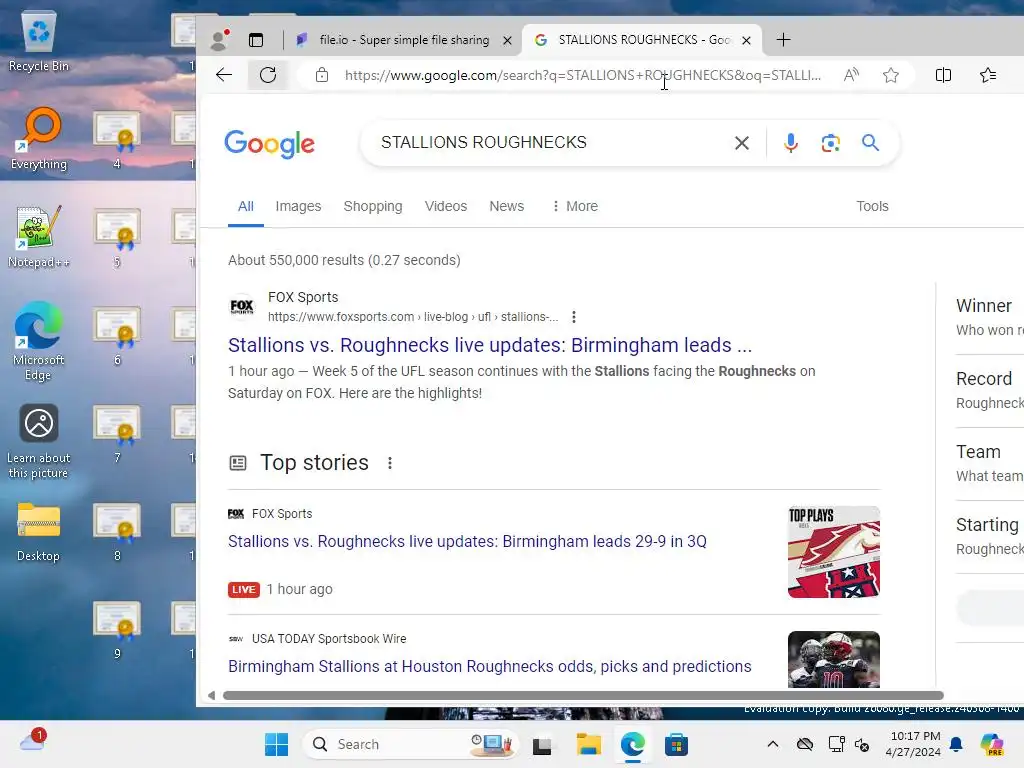Open Copilot preview in taskbar
The width and height of the screenshot is (1024, 768).
point(991,744)
